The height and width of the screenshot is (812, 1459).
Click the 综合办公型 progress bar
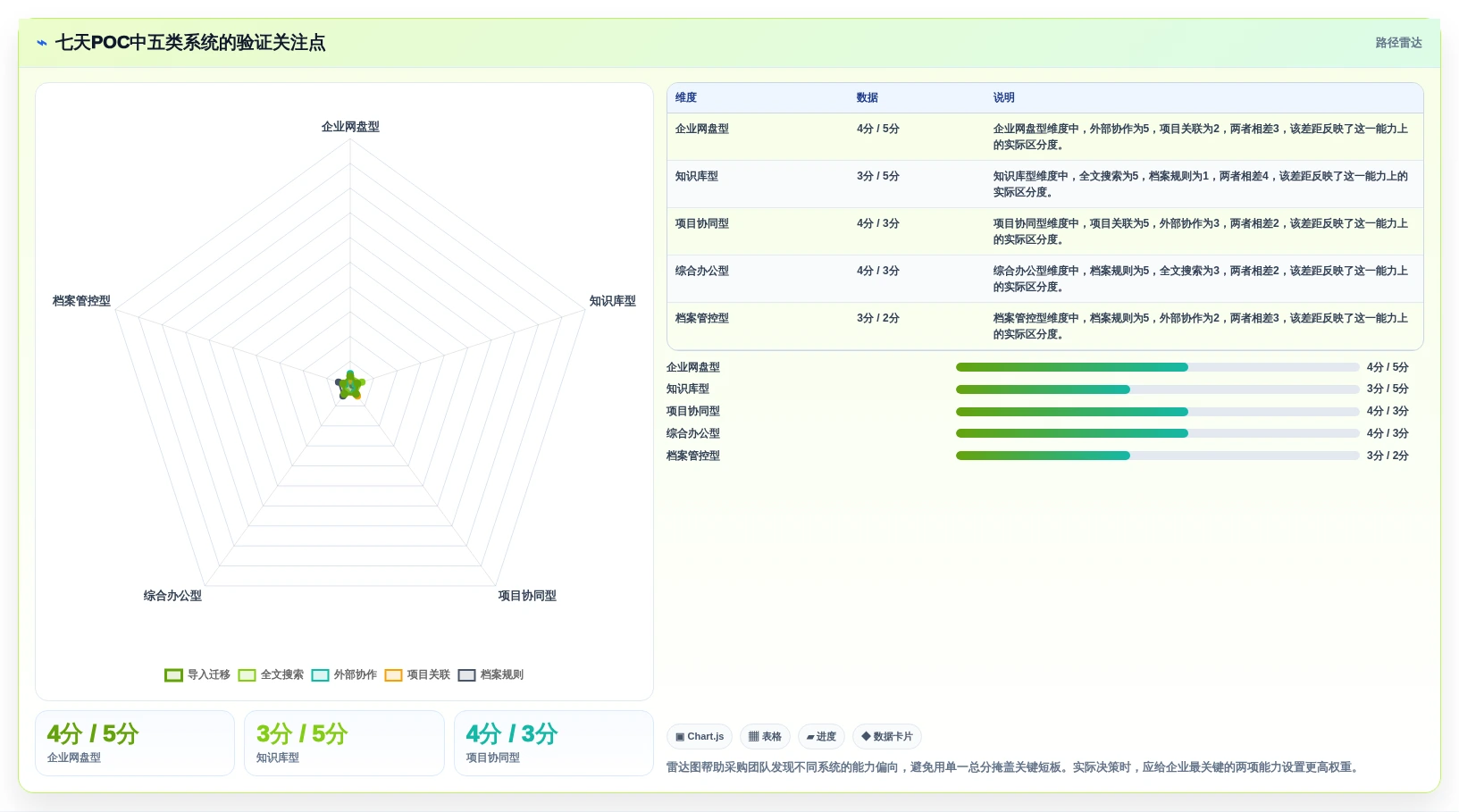coord(1157,433)
